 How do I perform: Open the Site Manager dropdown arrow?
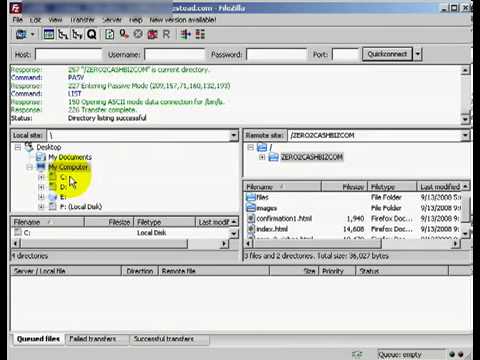click(x=32, y=34)
